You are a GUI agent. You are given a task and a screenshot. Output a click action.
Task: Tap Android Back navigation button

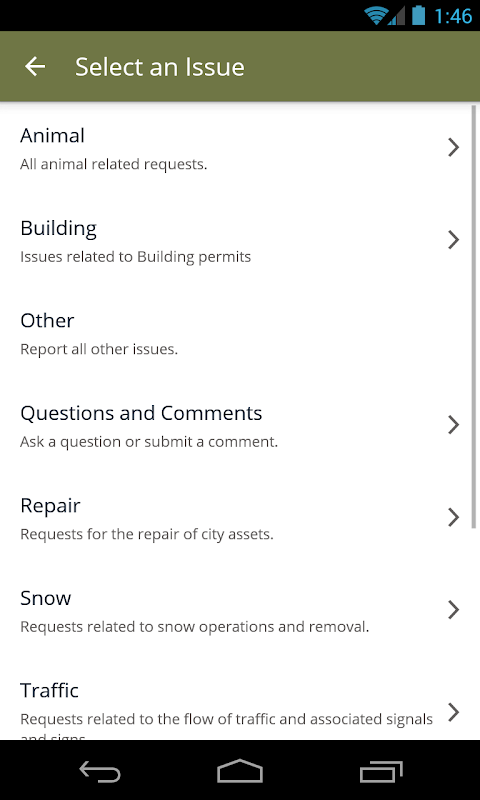tap(100, 771)
